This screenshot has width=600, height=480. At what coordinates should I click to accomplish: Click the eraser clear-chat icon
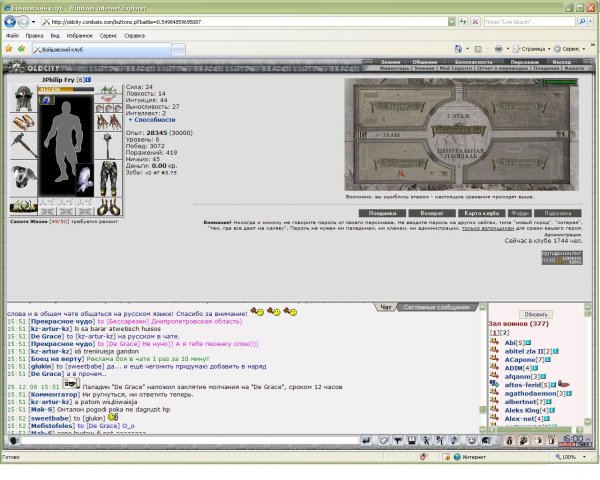pyautogui.click(x=383, y=441)
